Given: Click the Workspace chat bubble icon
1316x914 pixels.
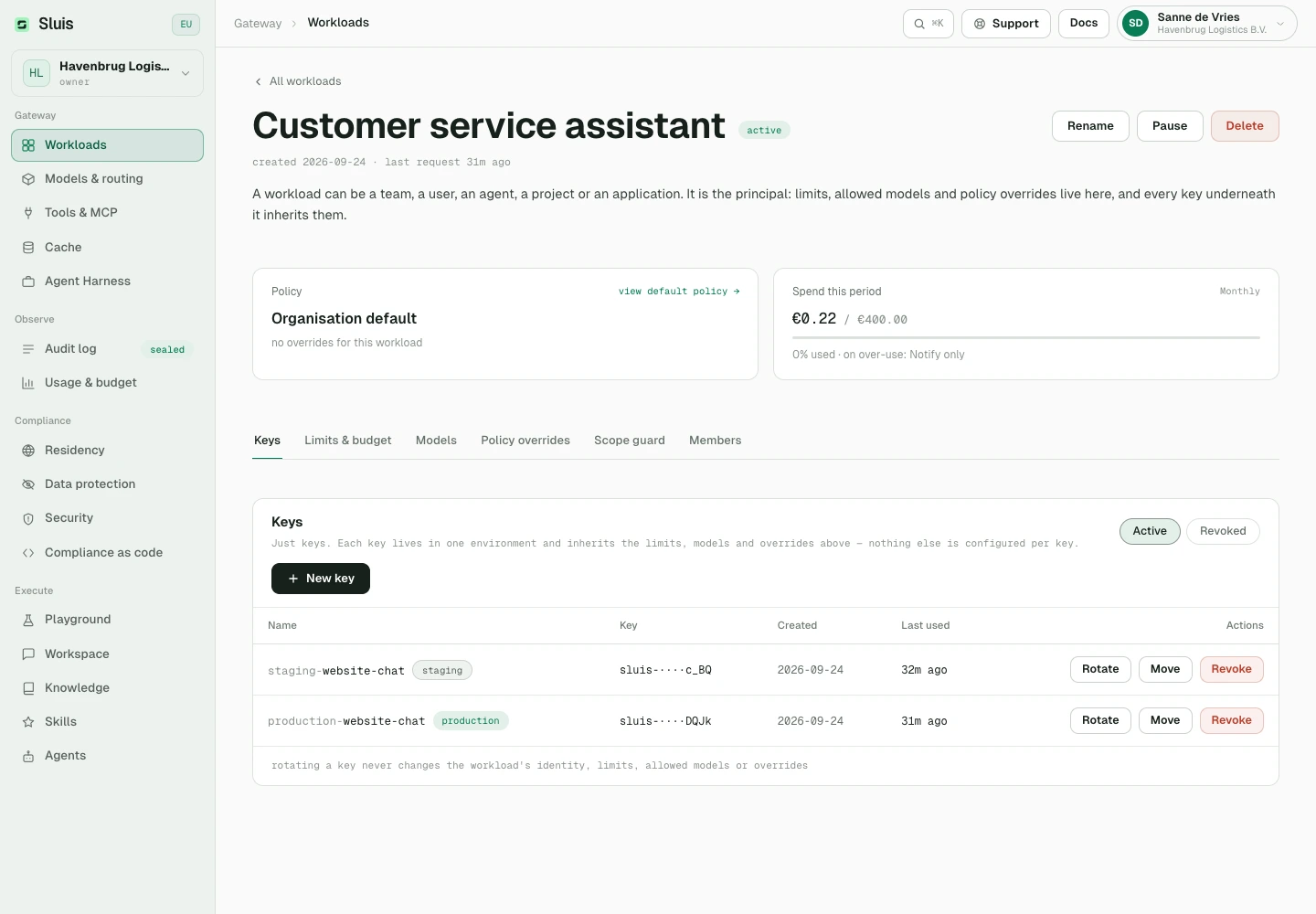Looking at the screenshot, I should point(28,654).
